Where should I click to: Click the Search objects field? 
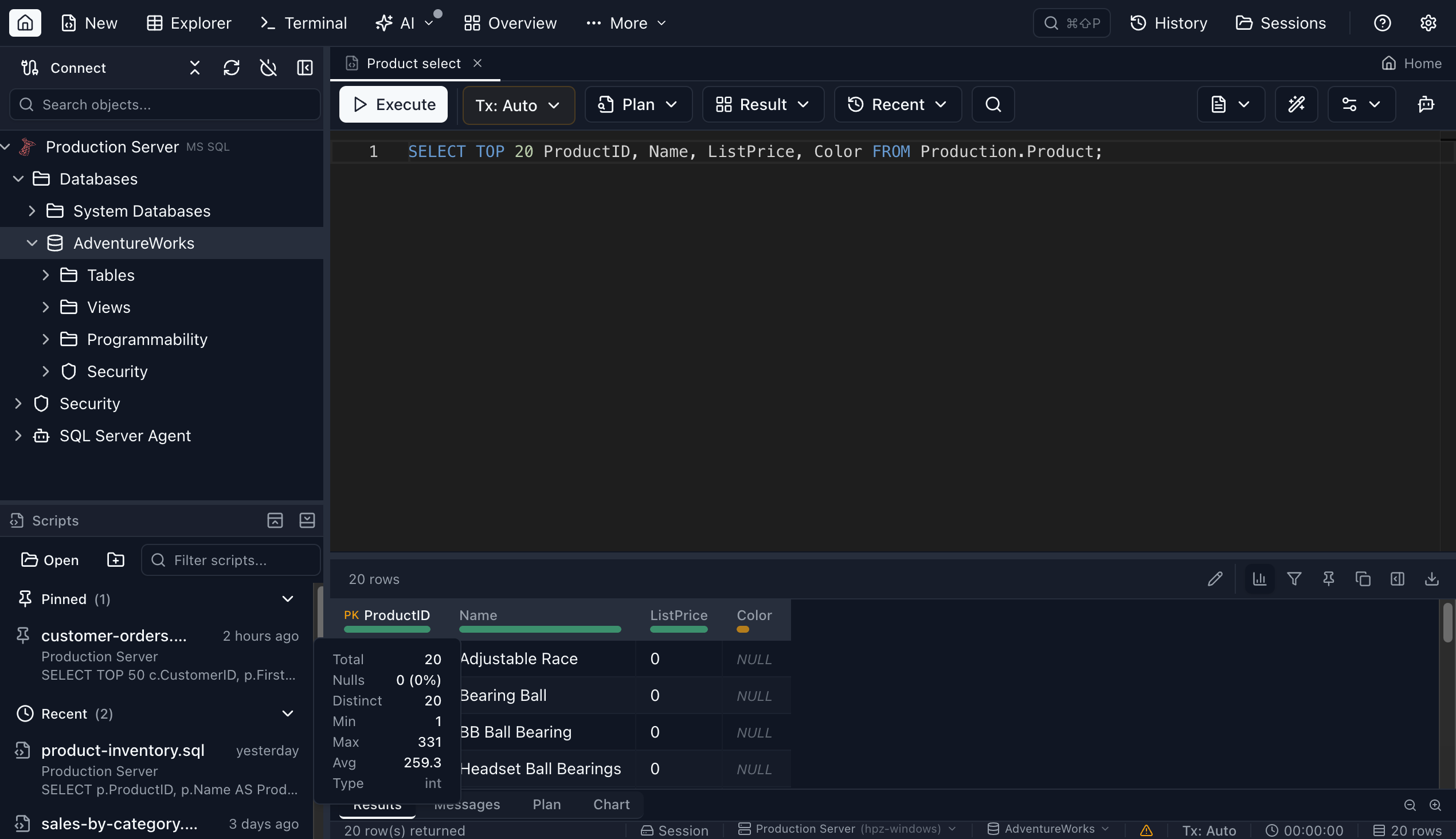(x=165, y=104)
